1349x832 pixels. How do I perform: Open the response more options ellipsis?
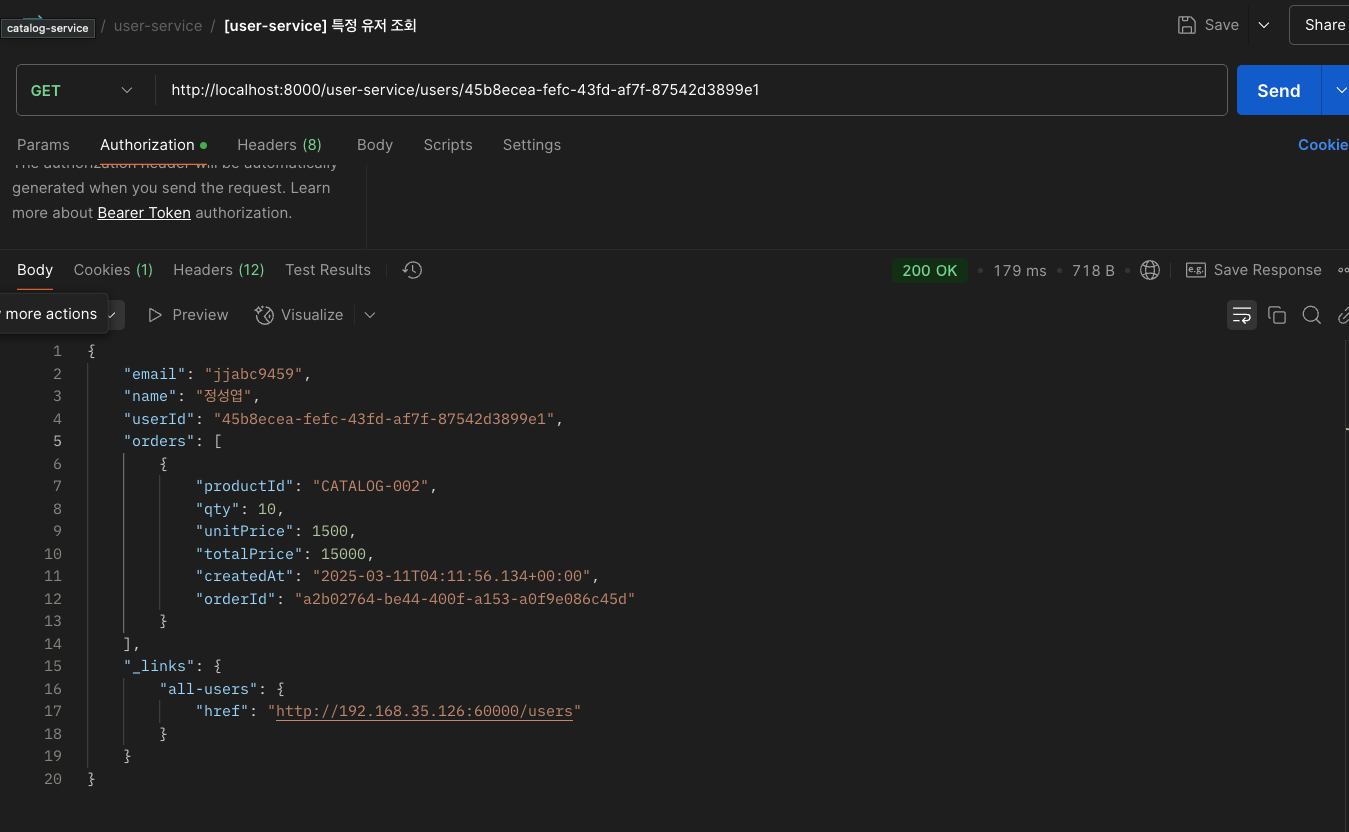(x=1342, y=270)
